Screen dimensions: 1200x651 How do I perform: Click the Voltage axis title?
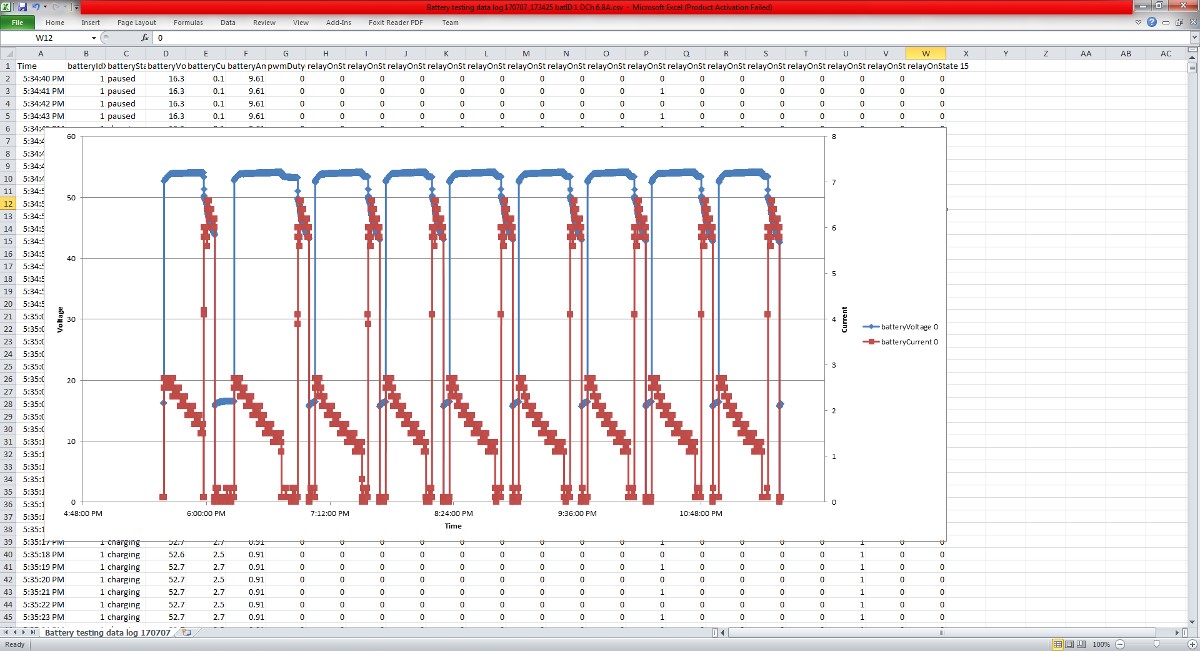pos(61,319)
